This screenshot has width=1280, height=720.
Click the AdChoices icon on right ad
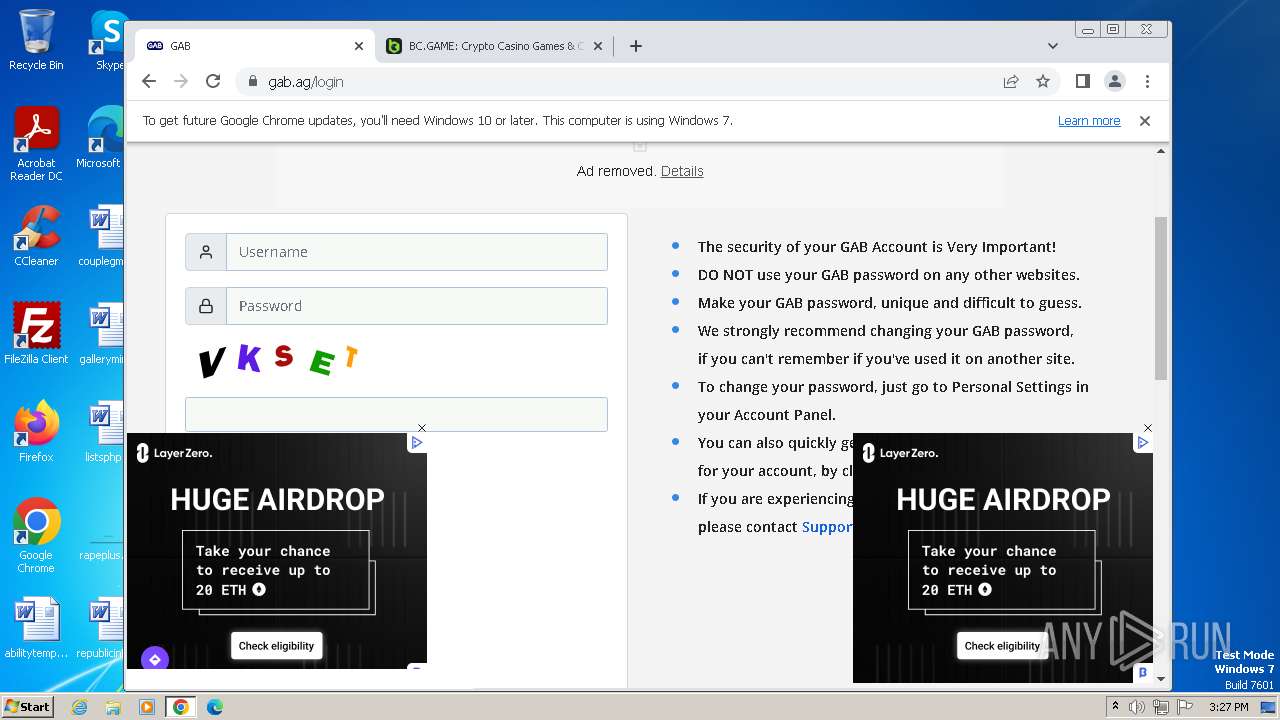pos(1143,442)
